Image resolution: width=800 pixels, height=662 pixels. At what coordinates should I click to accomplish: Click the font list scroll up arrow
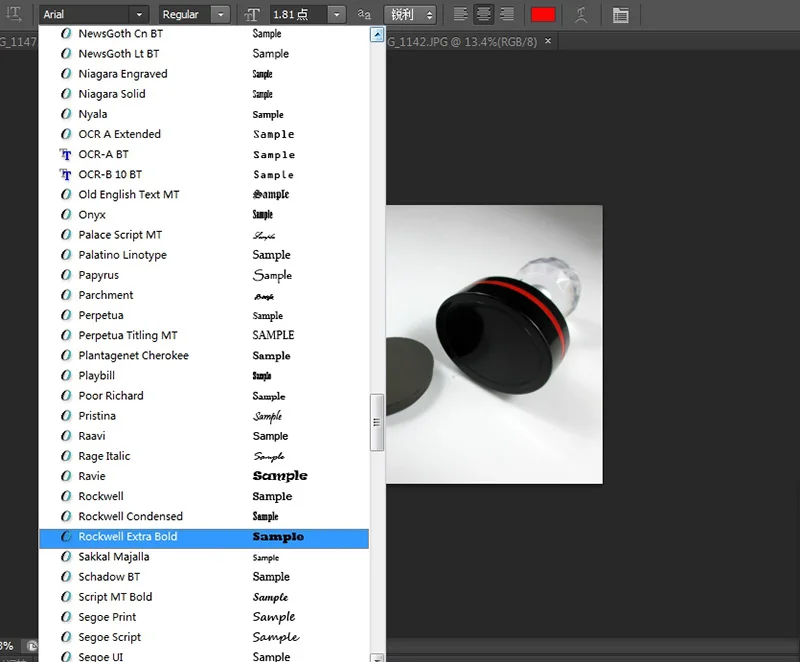tap(377, 35)
